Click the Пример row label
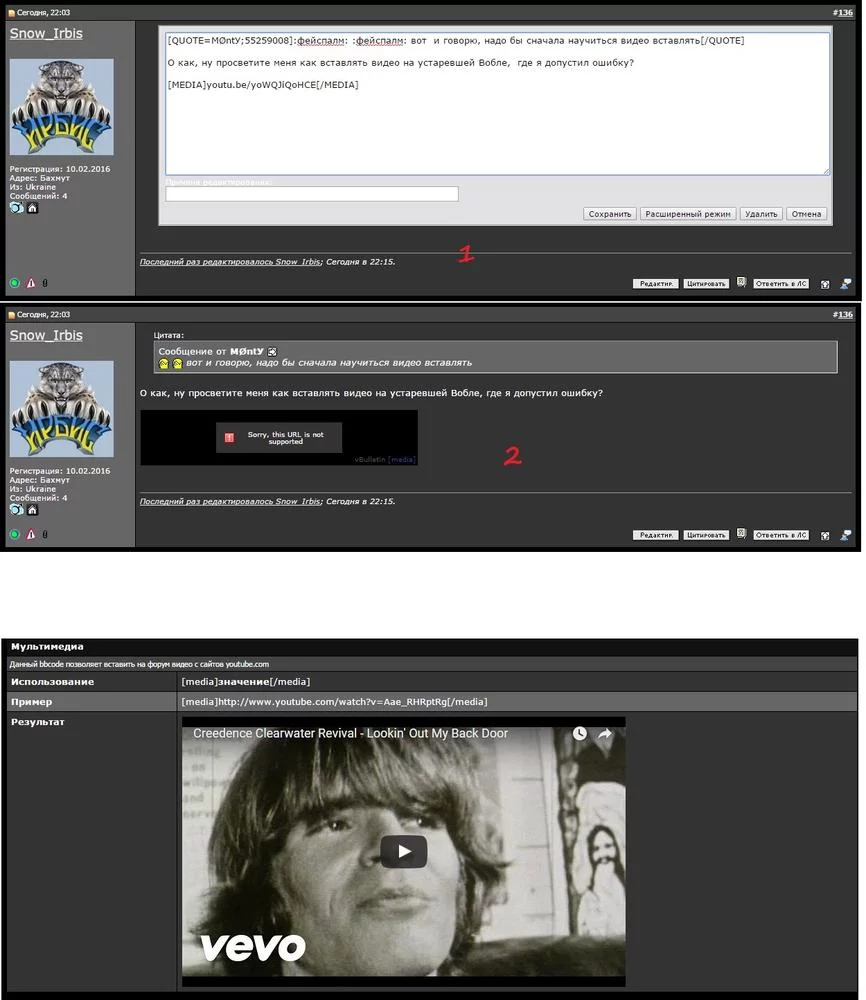866x1000 pixels. [x=31, y=702]
